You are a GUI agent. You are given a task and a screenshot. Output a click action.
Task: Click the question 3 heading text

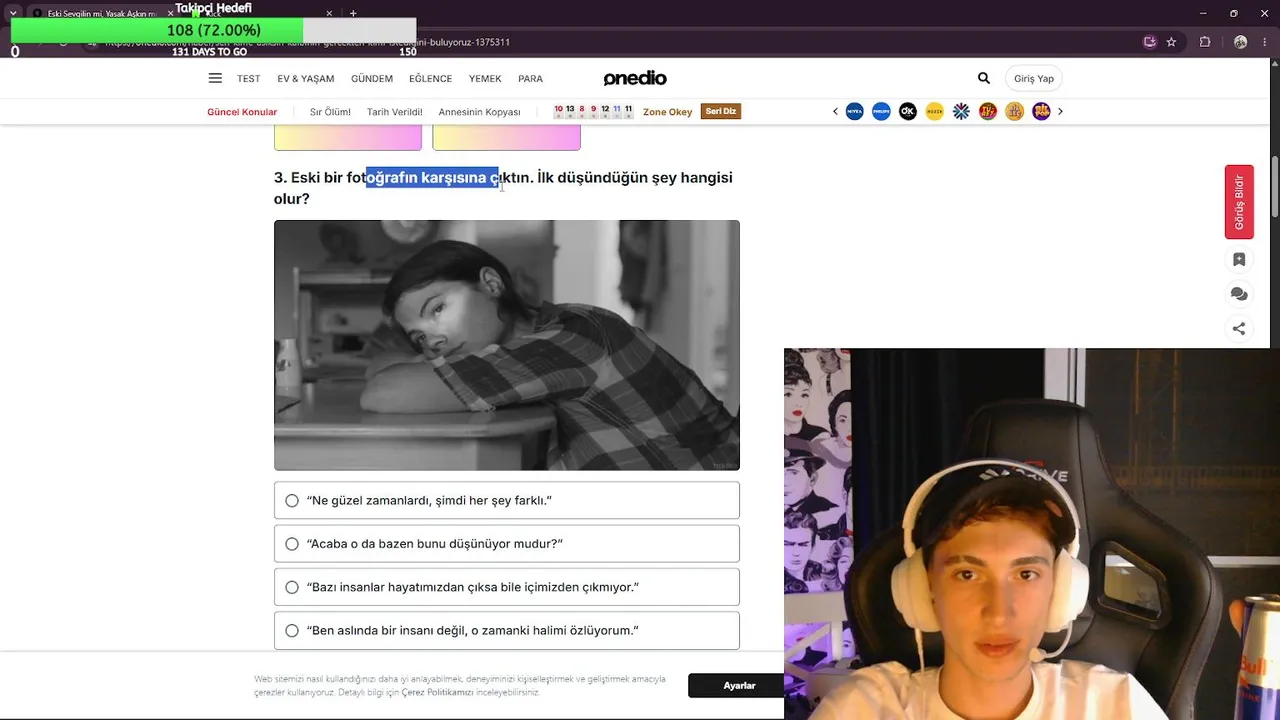click(503, 188)
